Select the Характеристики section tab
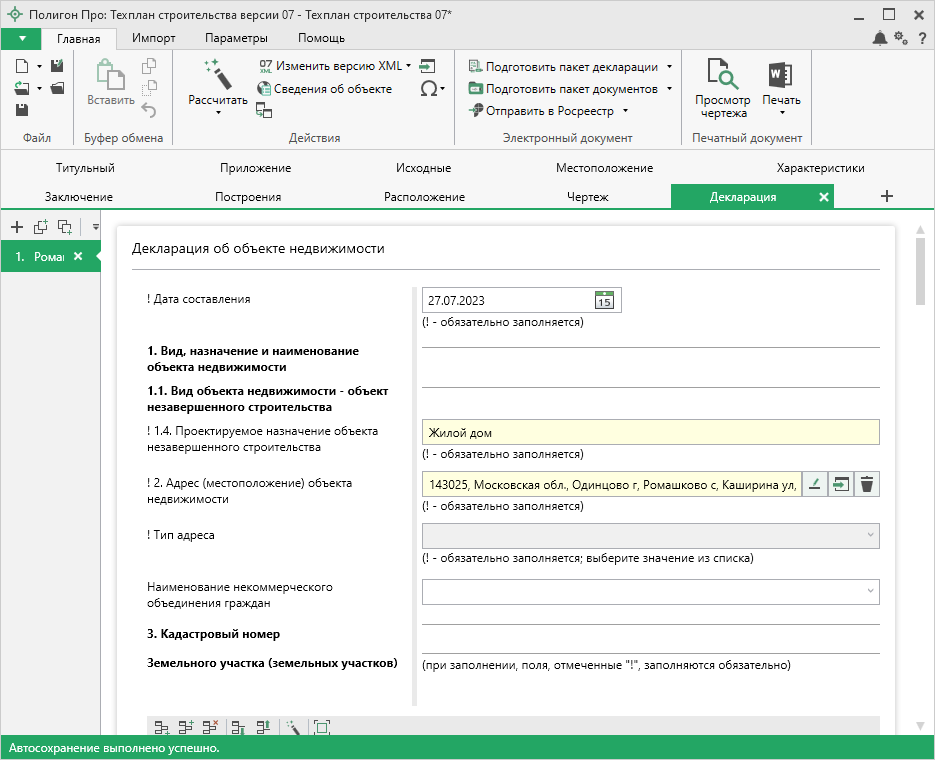The image size is (935, 760). click(820, 168)
